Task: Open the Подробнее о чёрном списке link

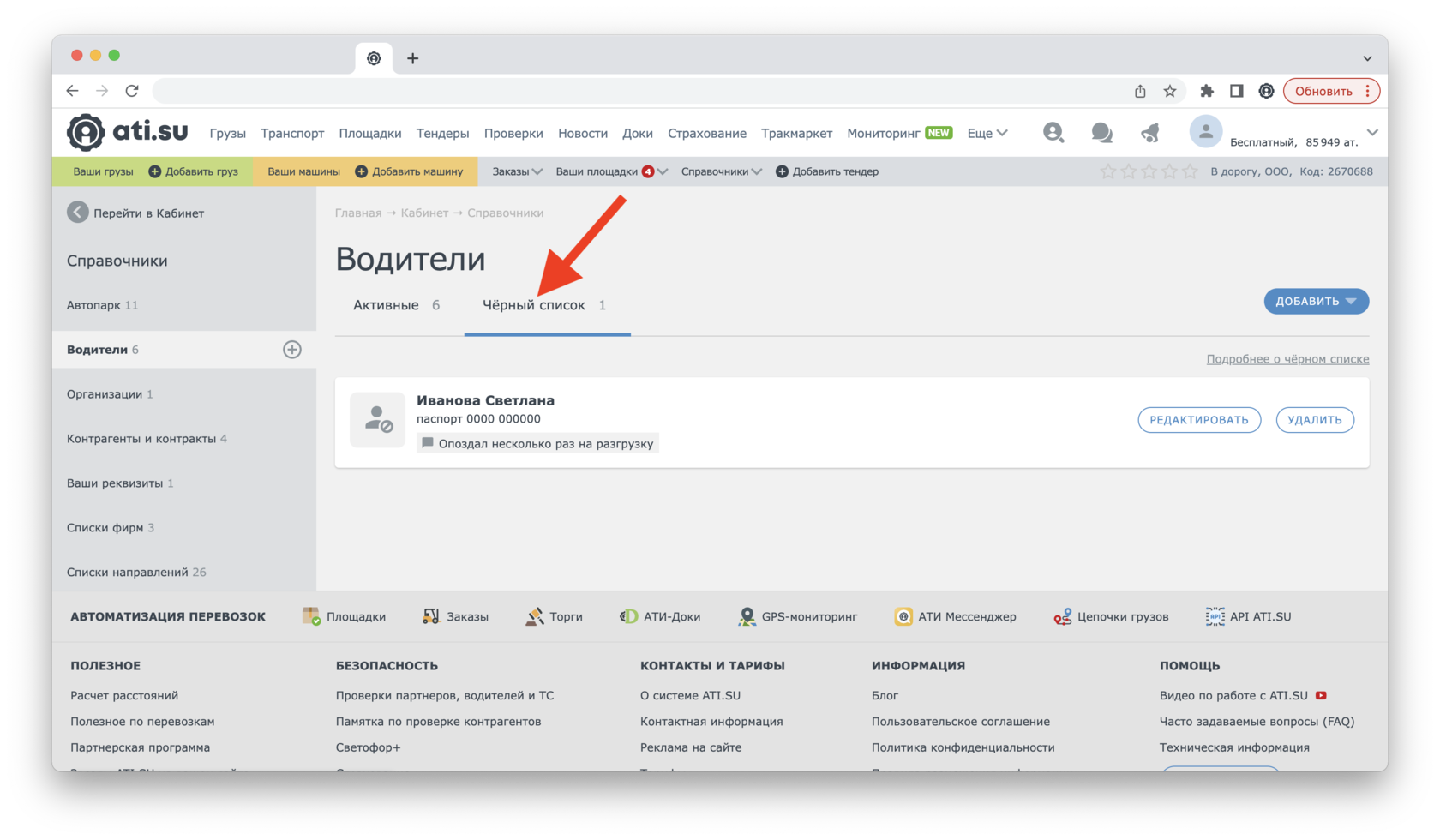Action: coord(1287,359)
